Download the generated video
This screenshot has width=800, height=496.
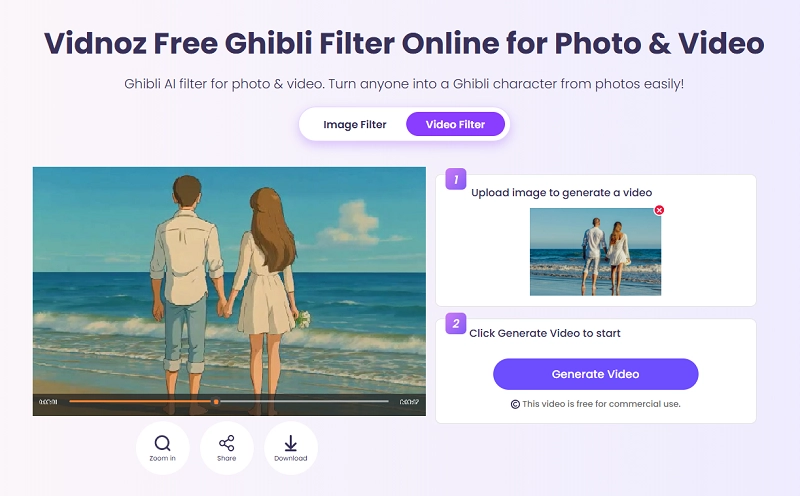point(291,448)
